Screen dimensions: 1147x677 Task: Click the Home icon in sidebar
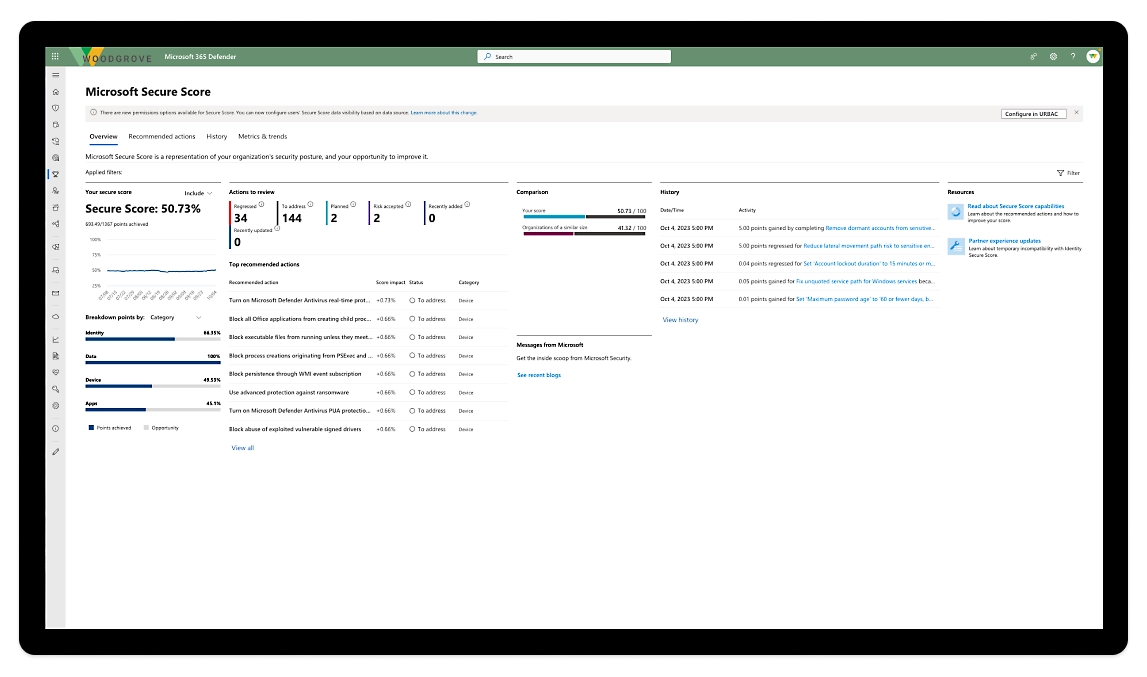[56, 92]
